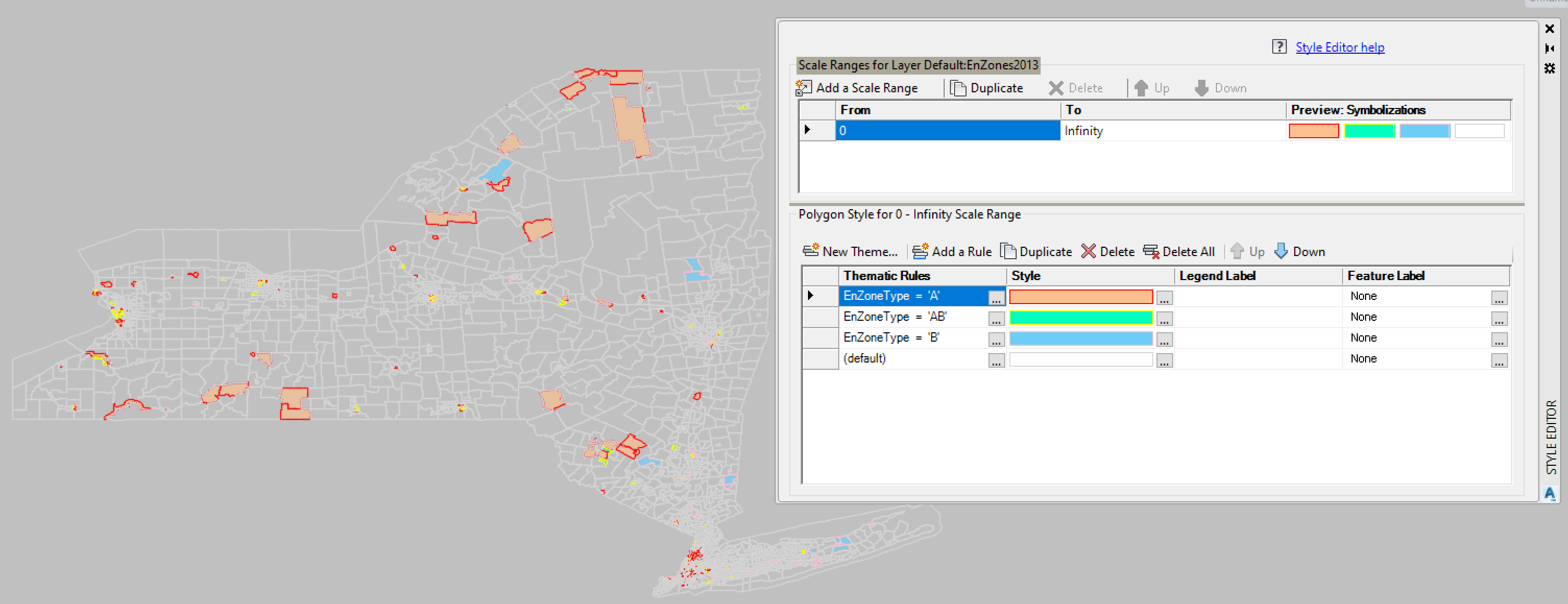Click the Add a Rule icon

[921, 251]
